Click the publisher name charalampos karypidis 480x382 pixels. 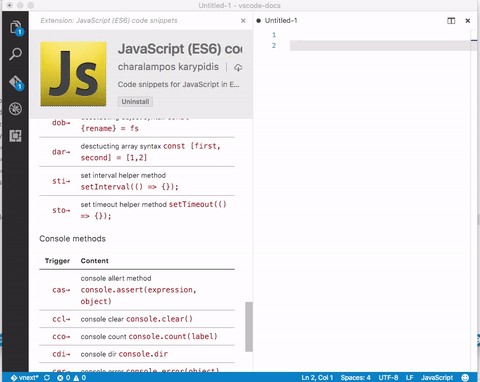[168, 67]
